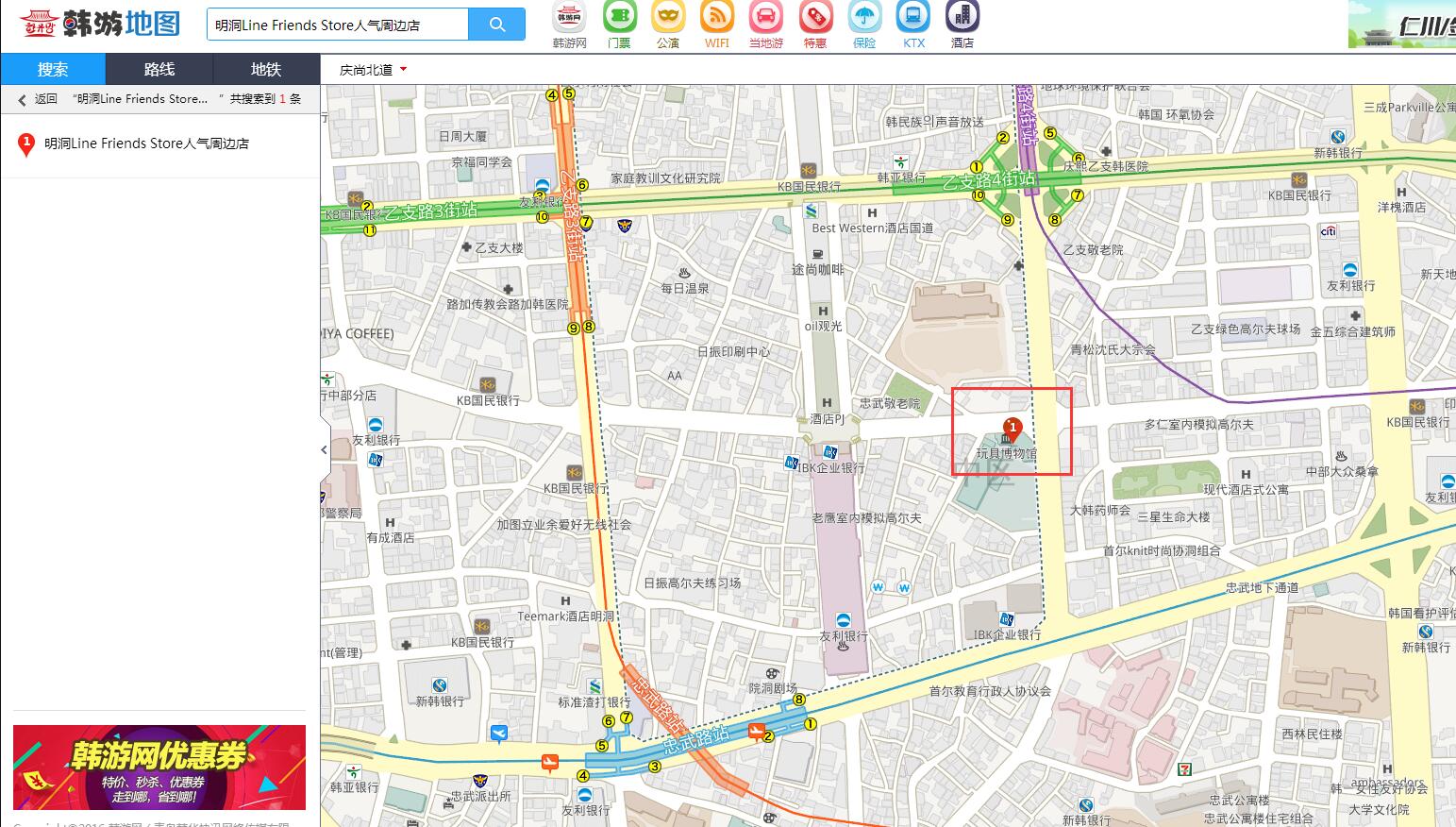Click 日振印刷中心 label on map
This screenshot has width=1456, height=827.
733,351
